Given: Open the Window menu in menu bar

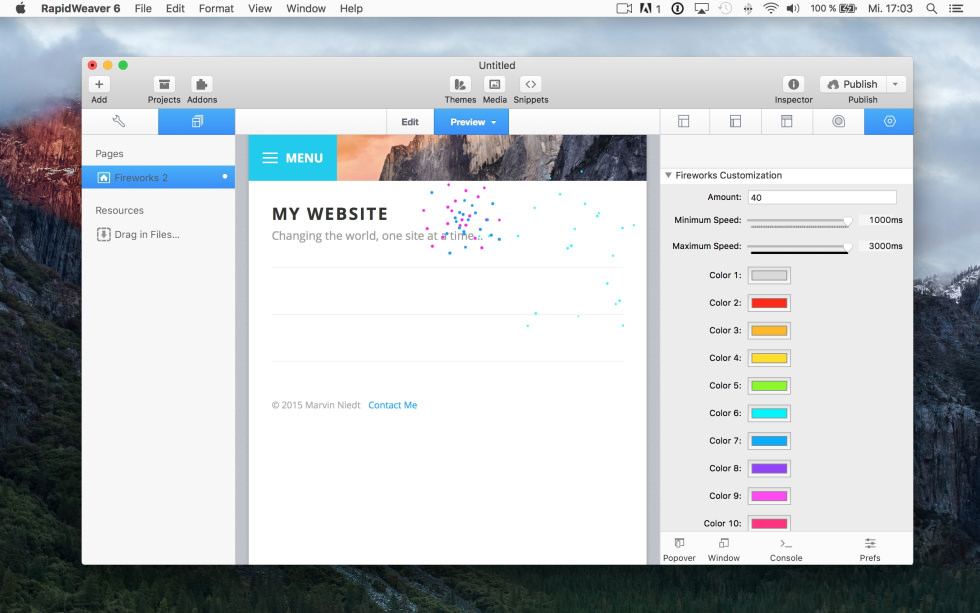Looking at the screenshot, I should pyautogui.click(x=306, y=9).
